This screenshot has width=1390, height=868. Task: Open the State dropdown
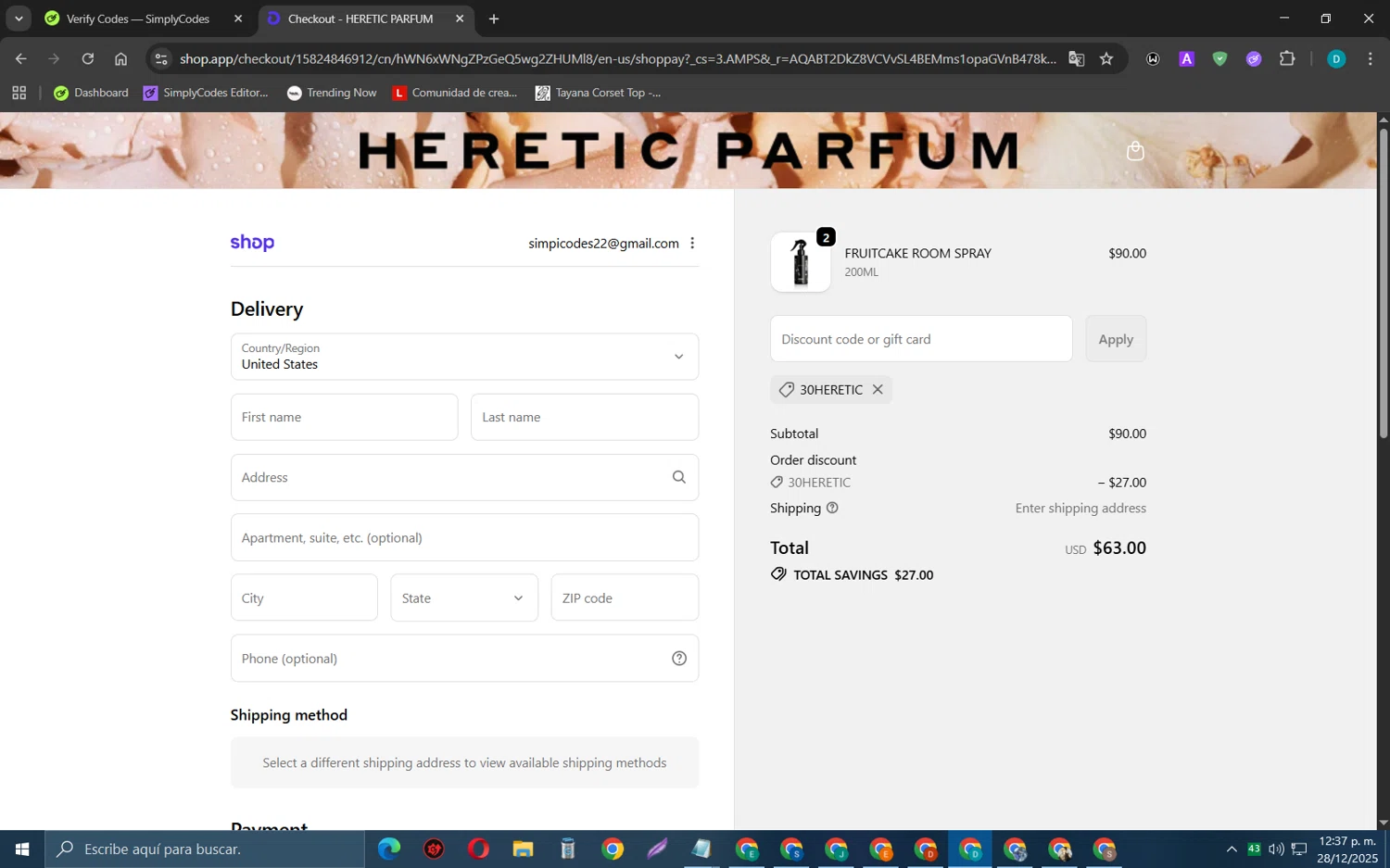(464, 598)
